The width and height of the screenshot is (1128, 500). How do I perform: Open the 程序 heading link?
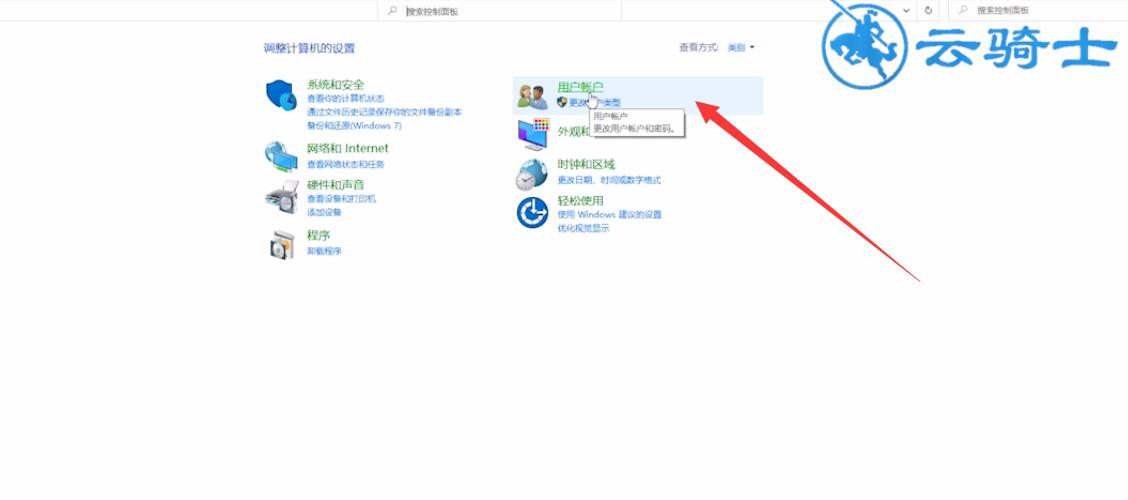click(319, 235)
